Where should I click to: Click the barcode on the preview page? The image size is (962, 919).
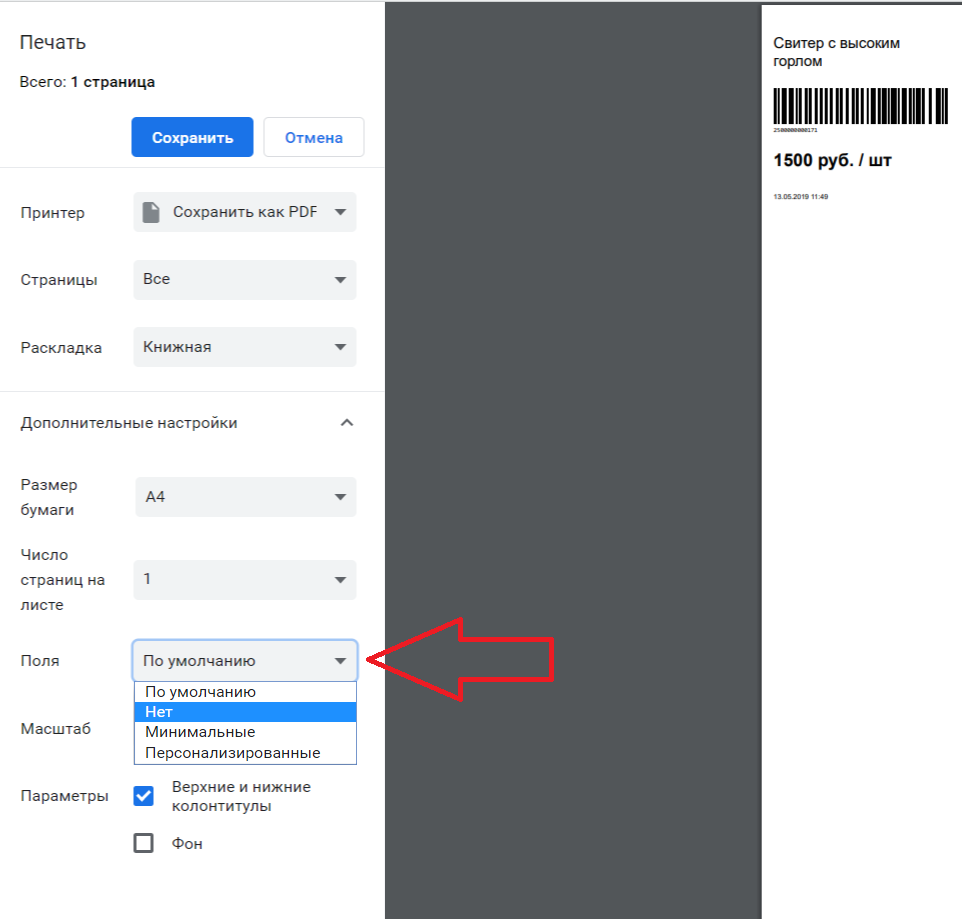(860, 106)
